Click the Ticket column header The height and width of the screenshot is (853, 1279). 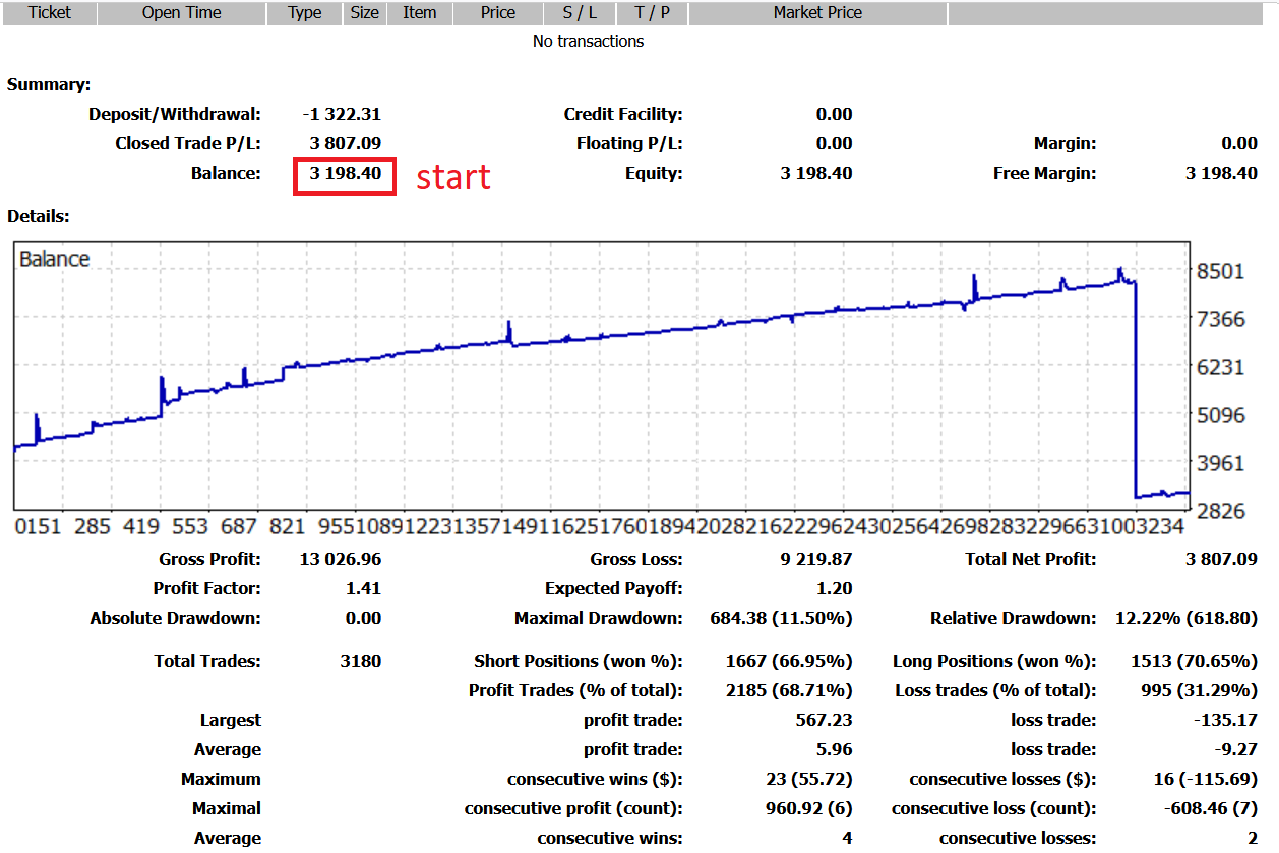[50, 13]
